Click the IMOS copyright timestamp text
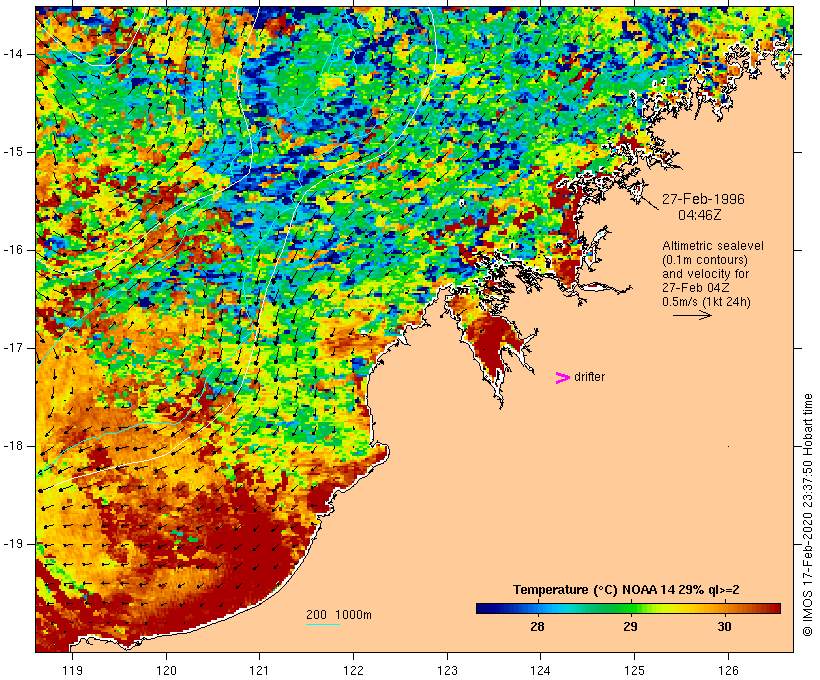Viewport: 820px width, 680px height. tap(807, 515)
